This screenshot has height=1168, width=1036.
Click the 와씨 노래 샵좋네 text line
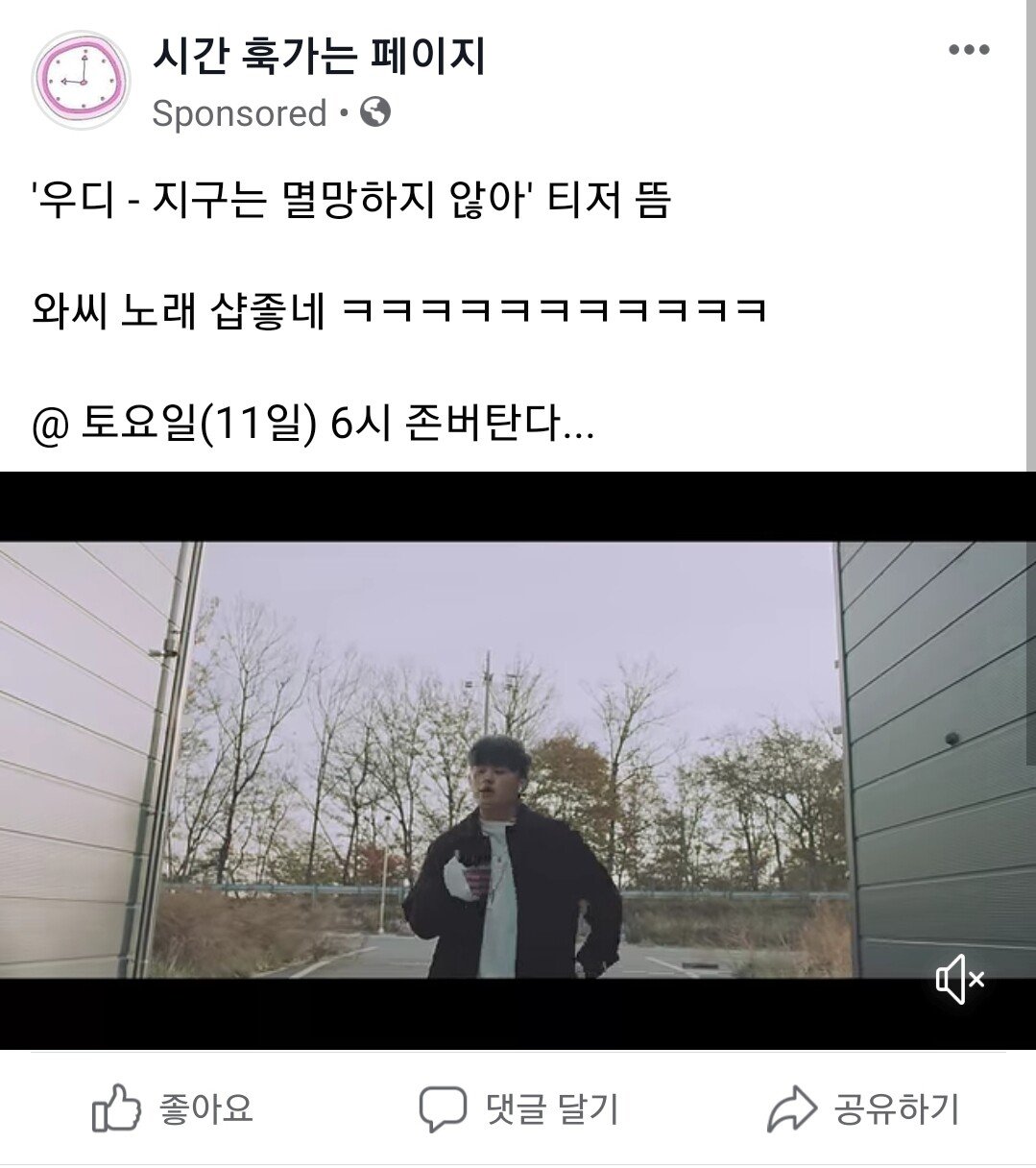(398, 310)
